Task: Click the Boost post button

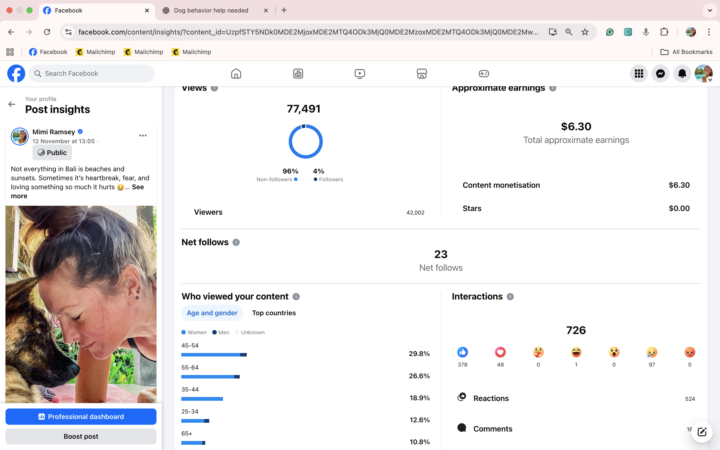Action: point(81,436)
